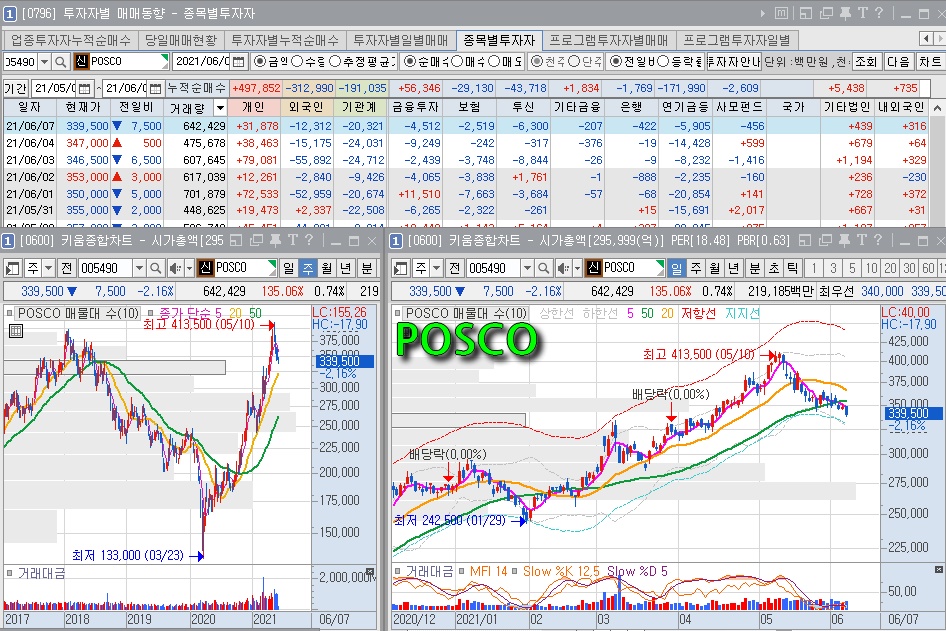946x631 pixels.
Task: Select the 수량 radio button
Action: [297, 62]
